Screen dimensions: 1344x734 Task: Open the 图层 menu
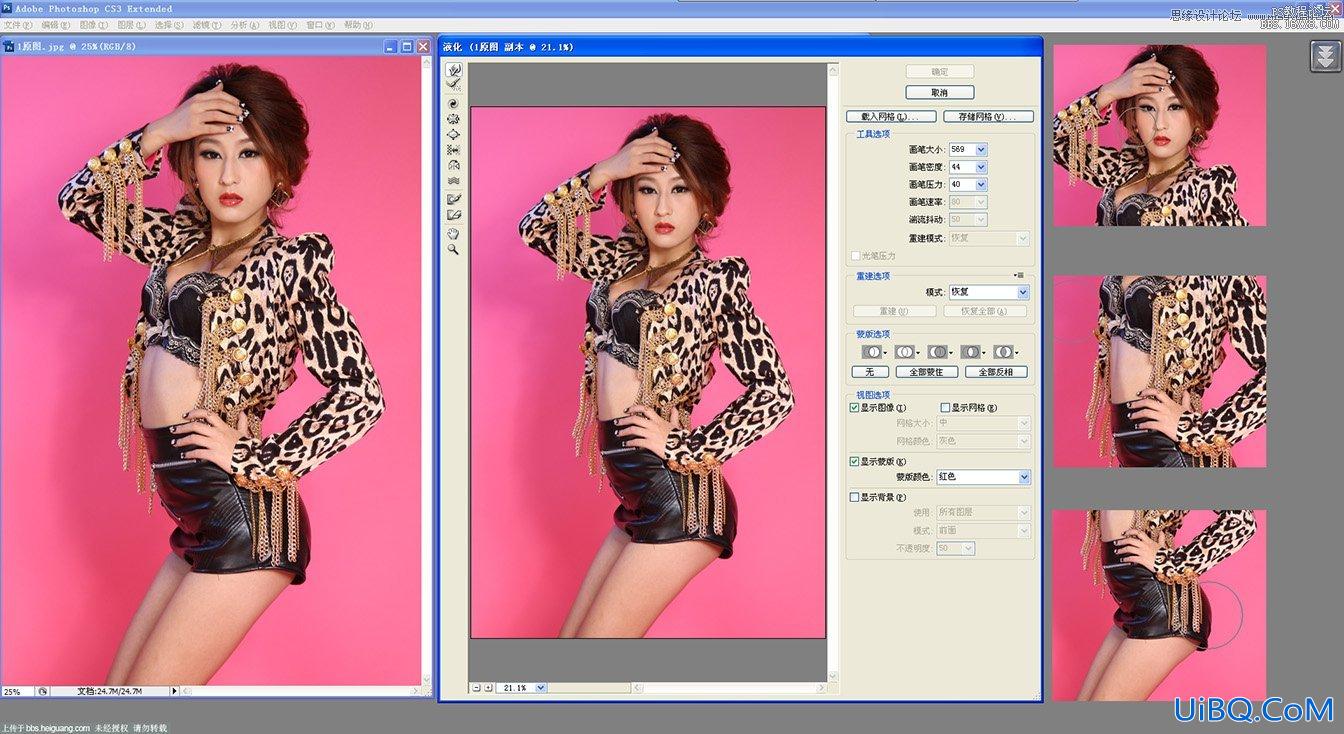132,25
